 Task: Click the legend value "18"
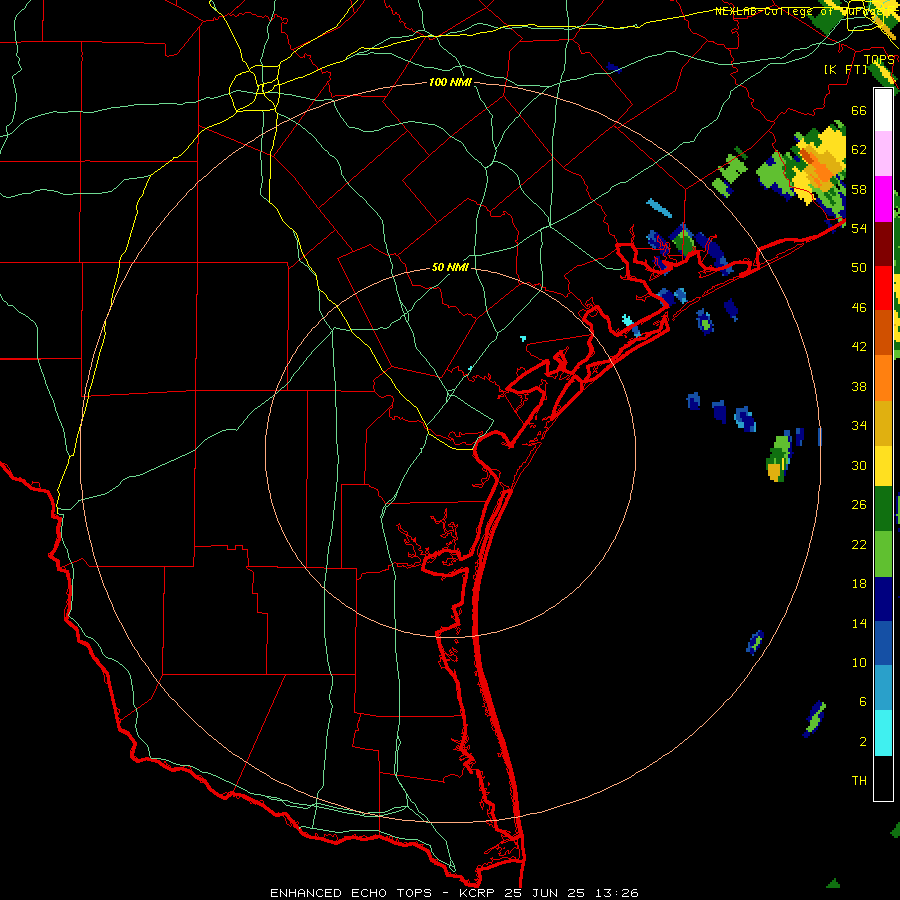point(859,584)
